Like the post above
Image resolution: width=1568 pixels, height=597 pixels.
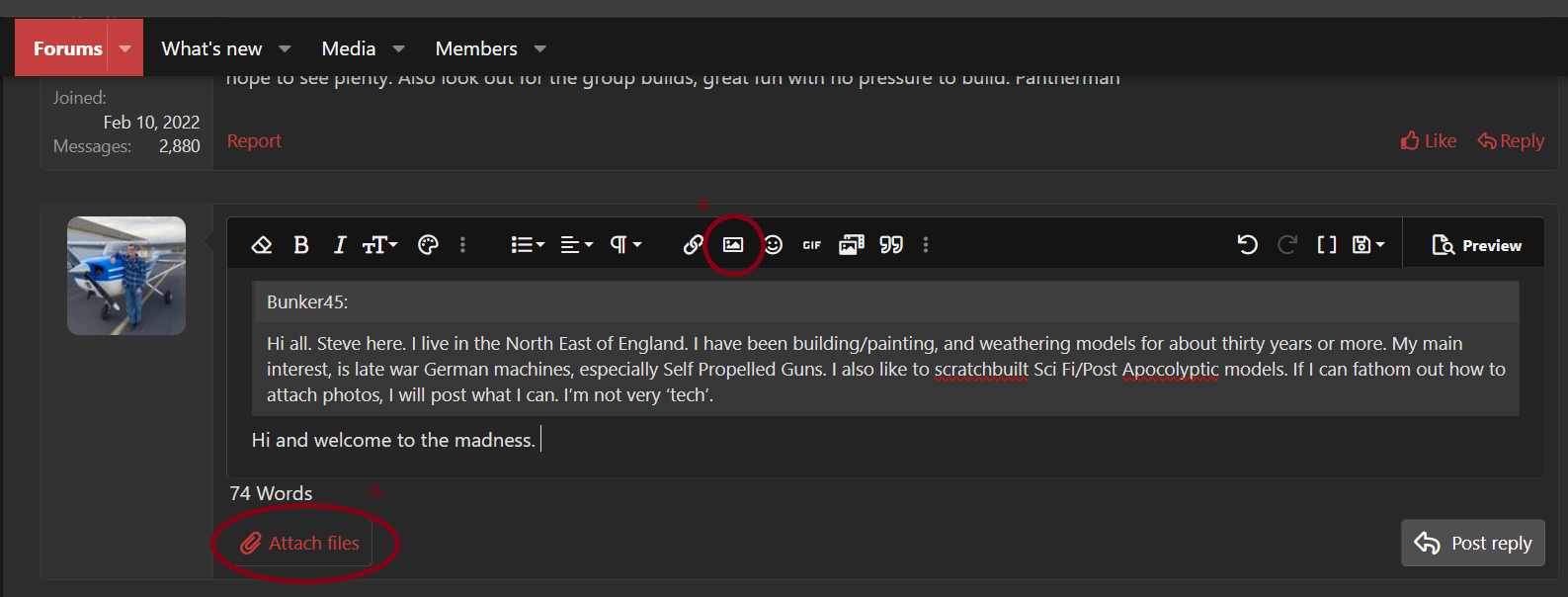pos(1429,141)
